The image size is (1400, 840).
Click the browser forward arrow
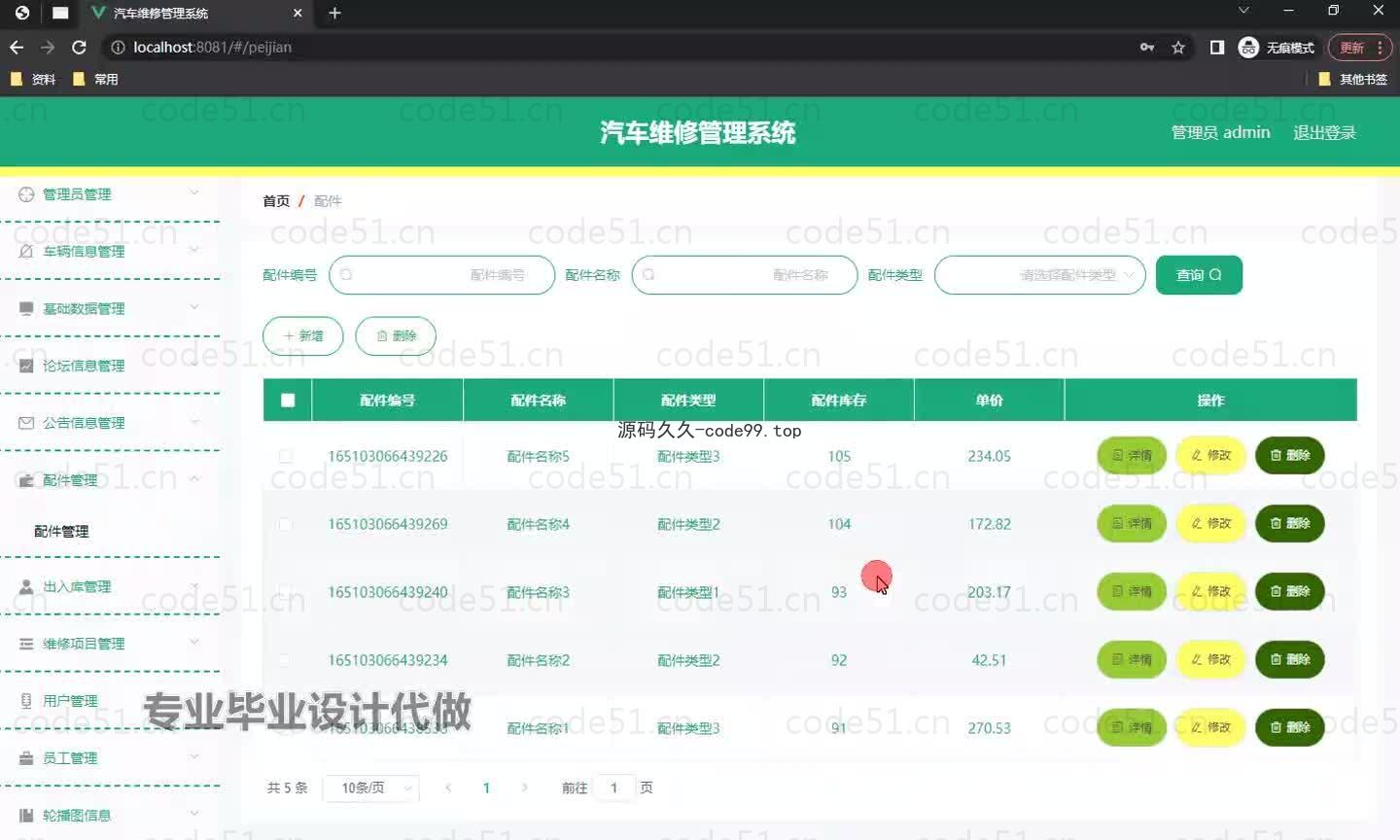click(48, 47)
